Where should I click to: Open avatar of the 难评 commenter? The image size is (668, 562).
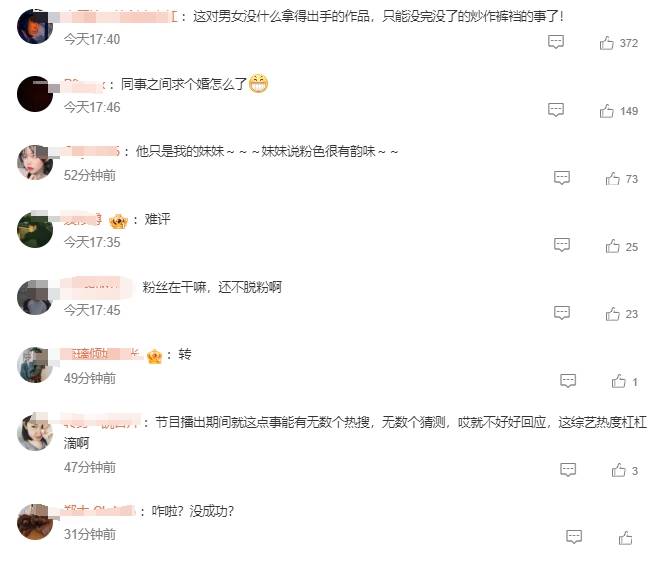pyautogui.click(x=35, y=229)
